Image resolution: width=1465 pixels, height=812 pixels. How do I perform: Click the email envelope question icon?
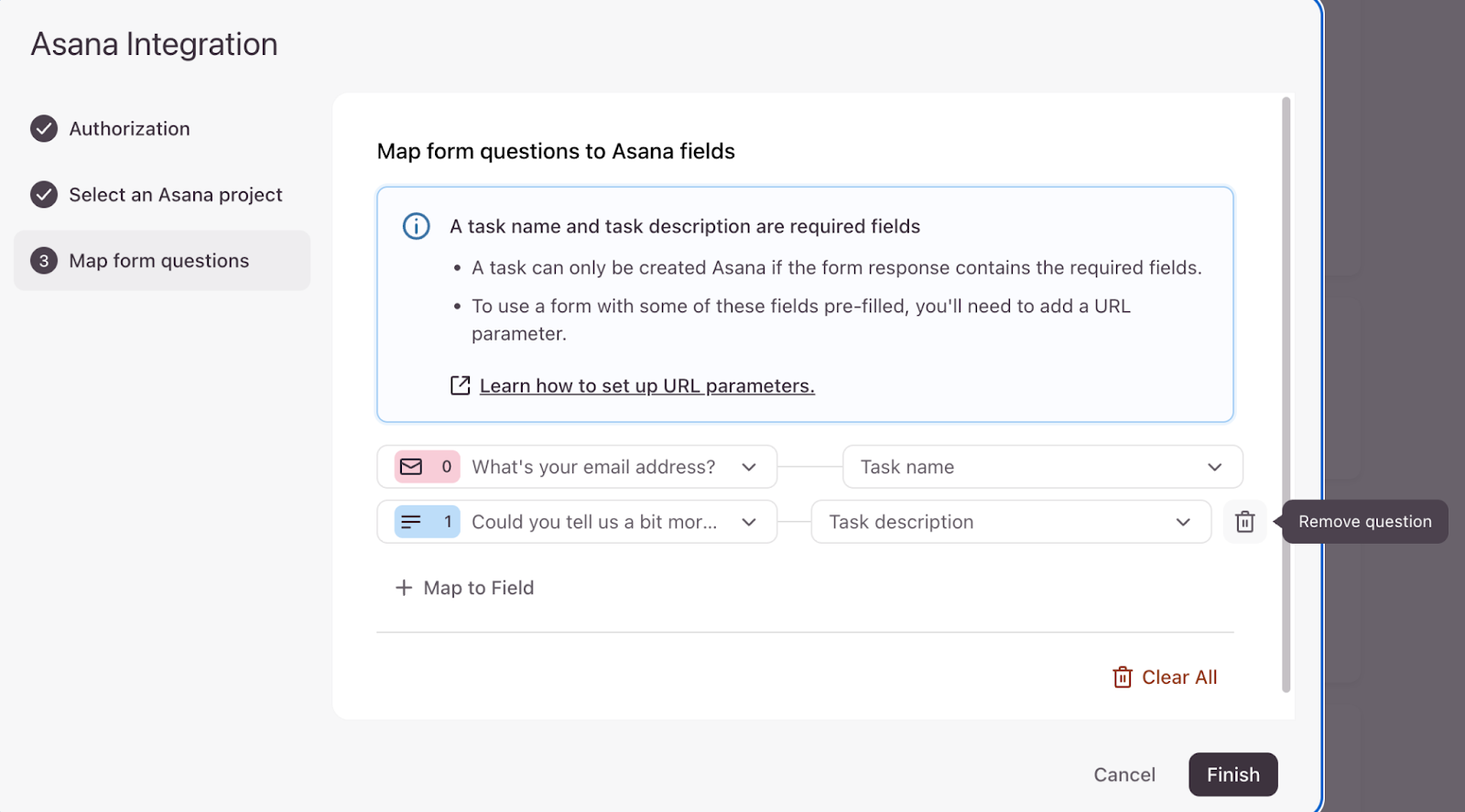[411, 467]
